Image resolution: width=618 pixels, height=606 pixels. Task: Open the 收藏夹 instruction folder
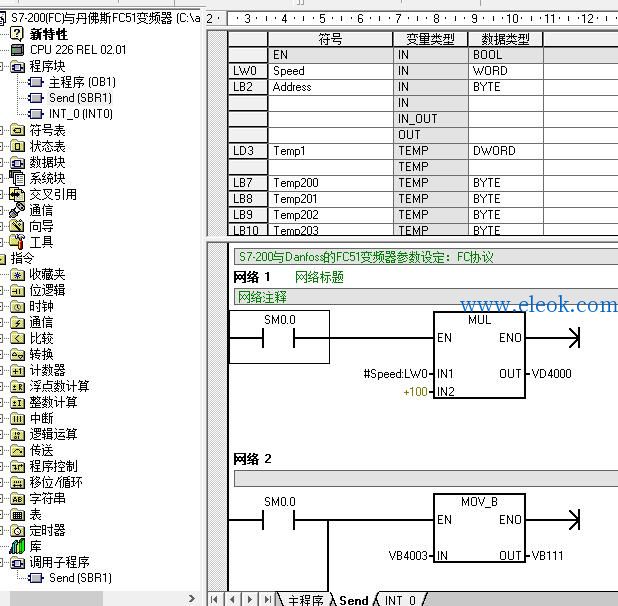(x=17, y=275)
